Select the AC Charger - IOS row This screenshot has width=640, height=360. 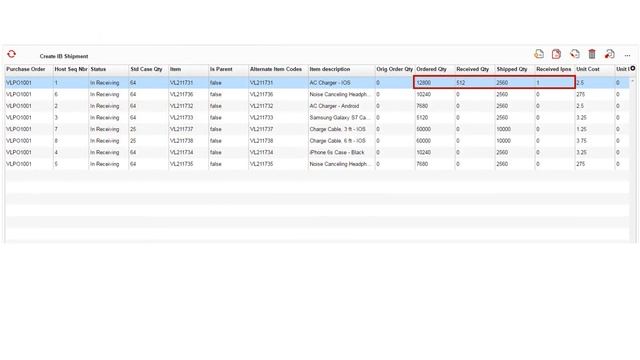pos(317,82)
